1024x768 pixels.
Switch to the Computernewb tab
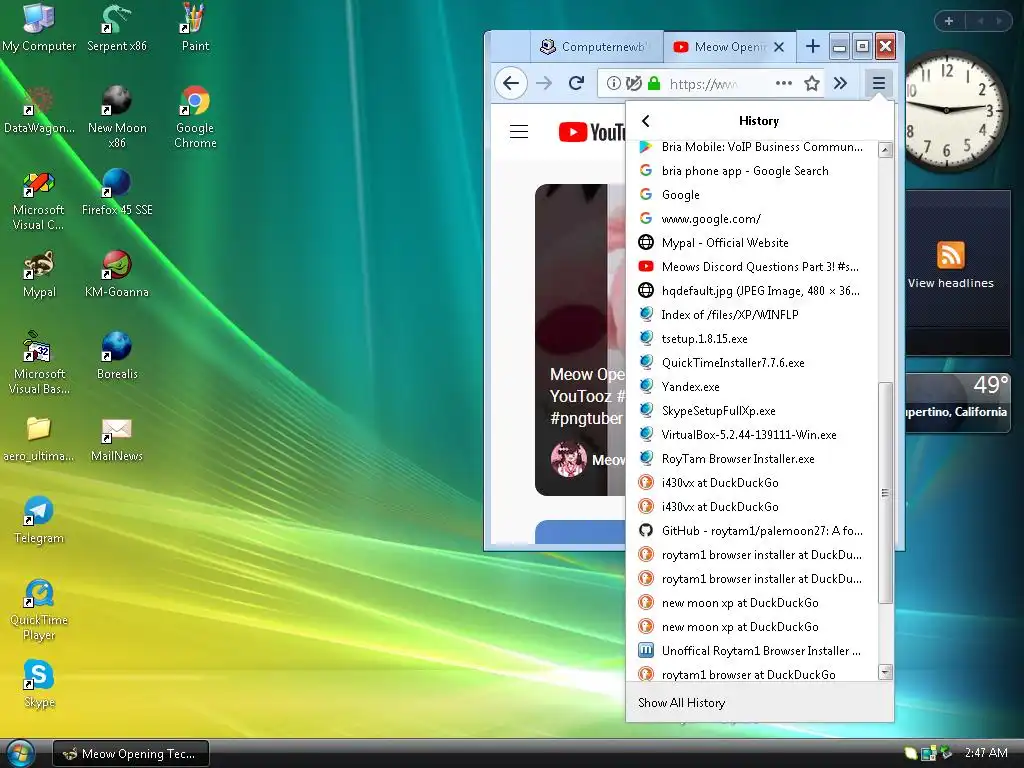pyautogui.click(x=596, y=46)
